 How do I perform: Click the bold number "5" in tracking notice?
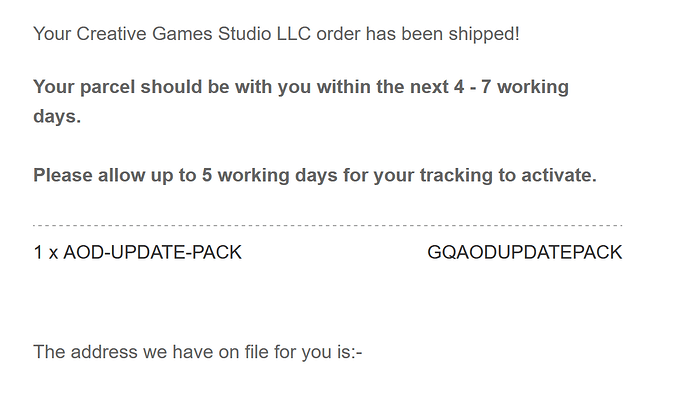207,175
